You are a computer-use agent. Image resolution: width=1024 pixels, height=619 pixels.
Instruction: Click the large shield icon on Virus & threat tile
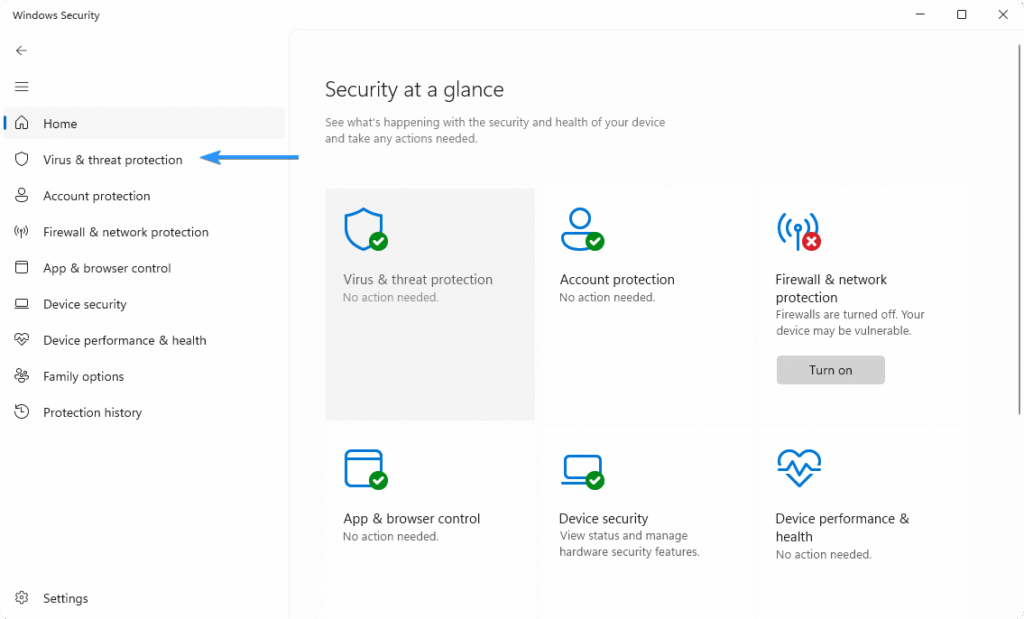(366, 229)
